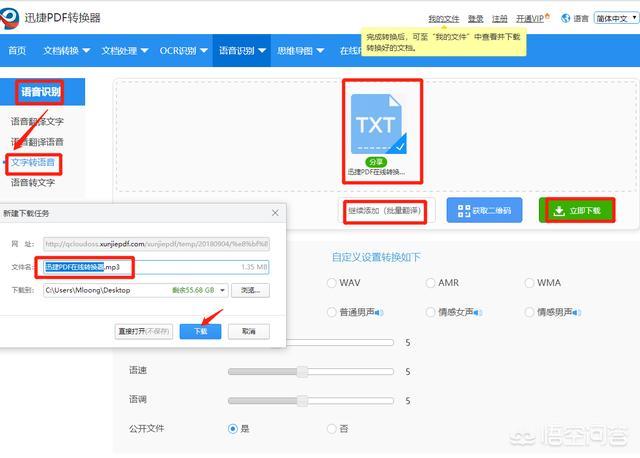Set 公开文件 to 是
The width and height of the screenshot is (640, 458).
pyautogui.click(x=233, y=429)
